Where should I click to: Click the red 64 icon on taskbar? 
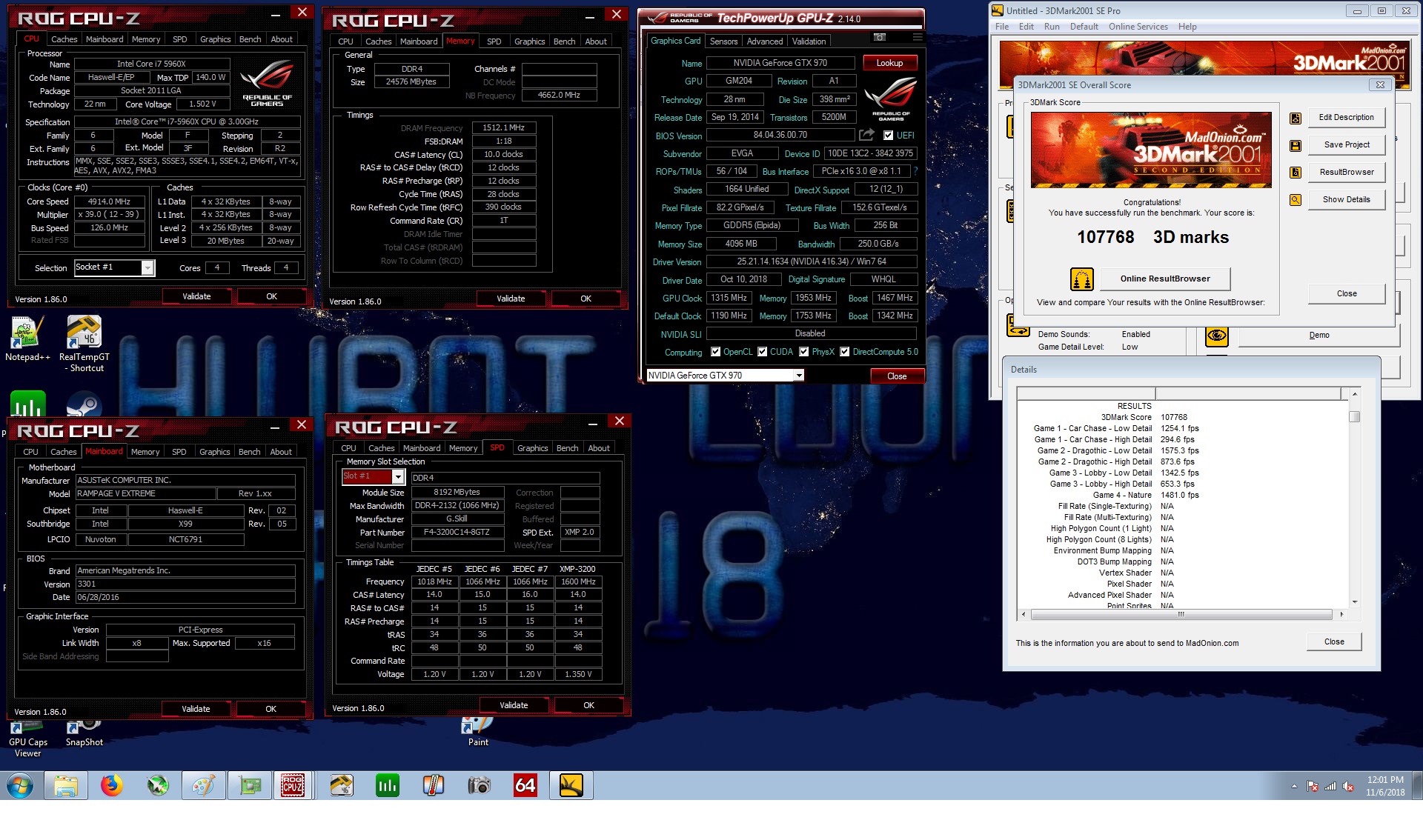[x=525, y=785]
